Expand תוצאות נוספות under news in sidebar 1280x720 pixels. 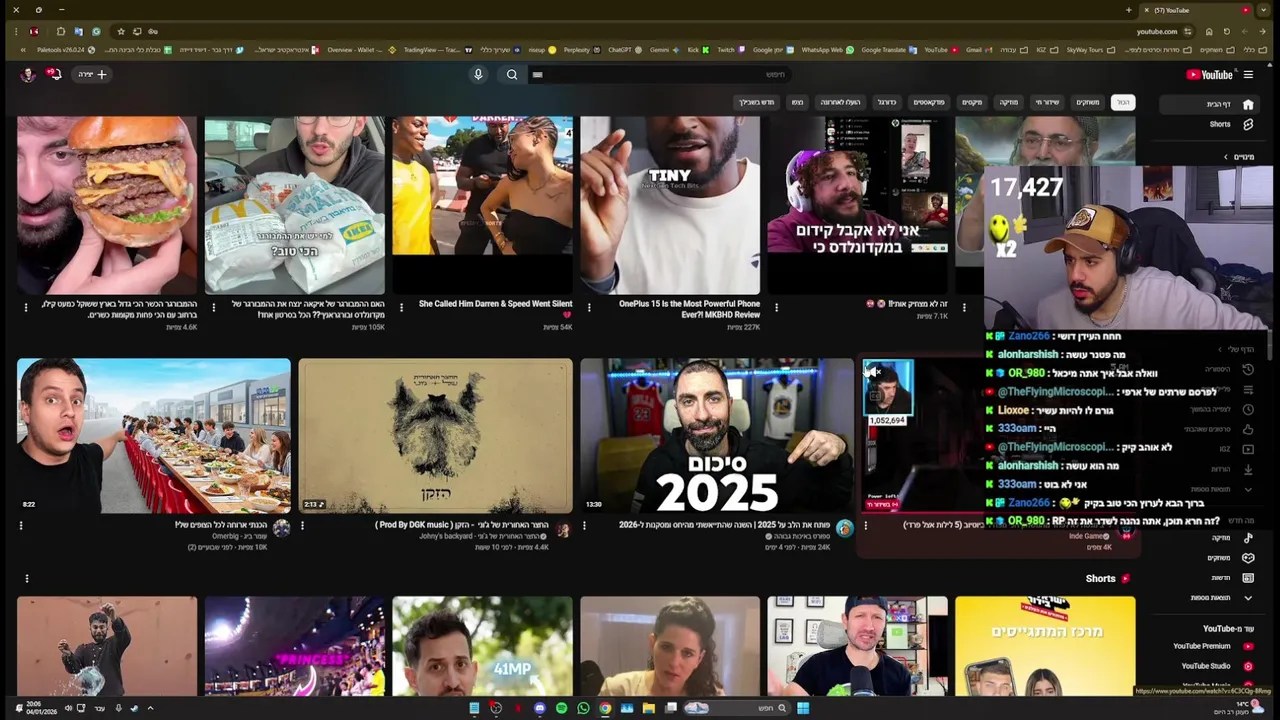pyautogui.click(x=1218, y=598)
